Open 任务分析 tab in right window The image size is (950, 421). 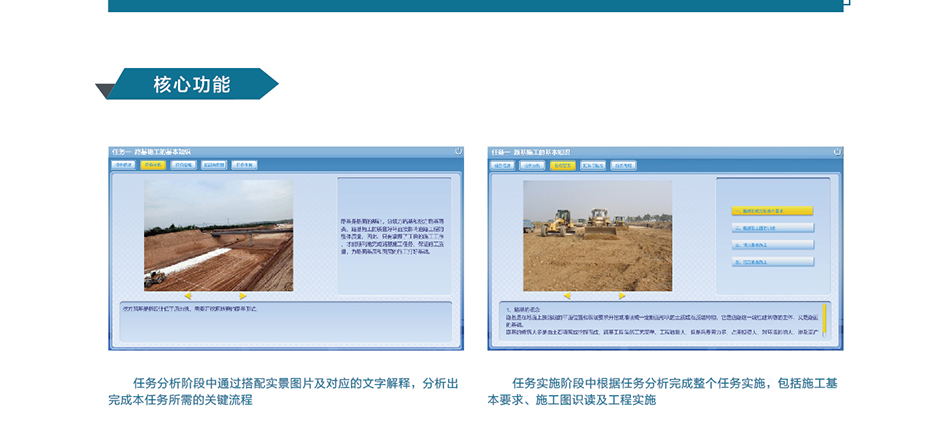click(x=532, y=165)
